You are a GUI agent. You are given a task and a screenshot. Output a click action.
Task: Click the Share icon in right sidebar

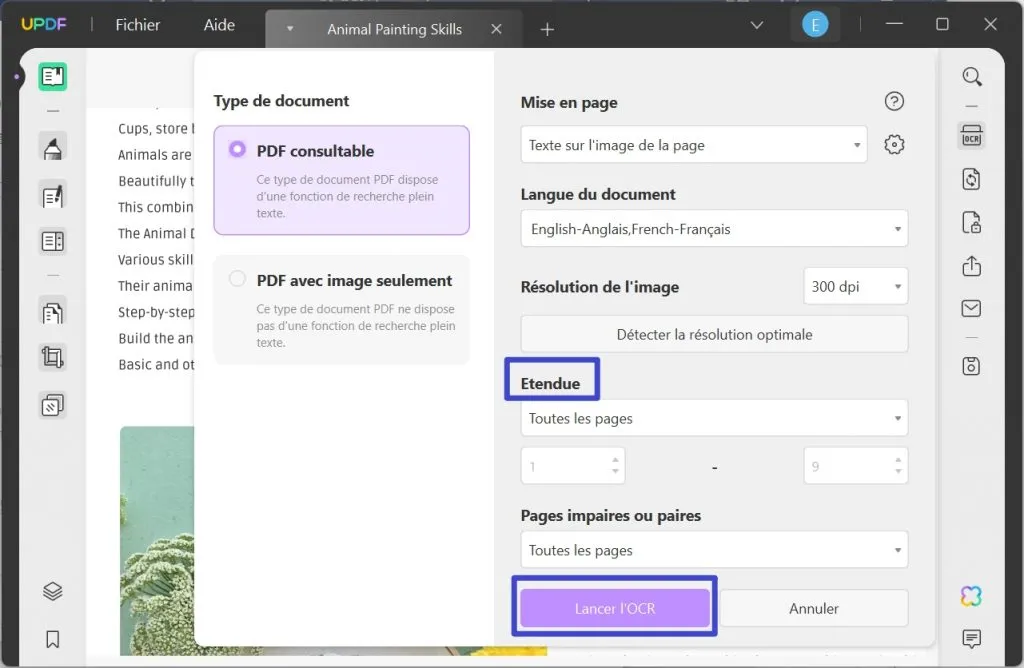tap(970, 266)
